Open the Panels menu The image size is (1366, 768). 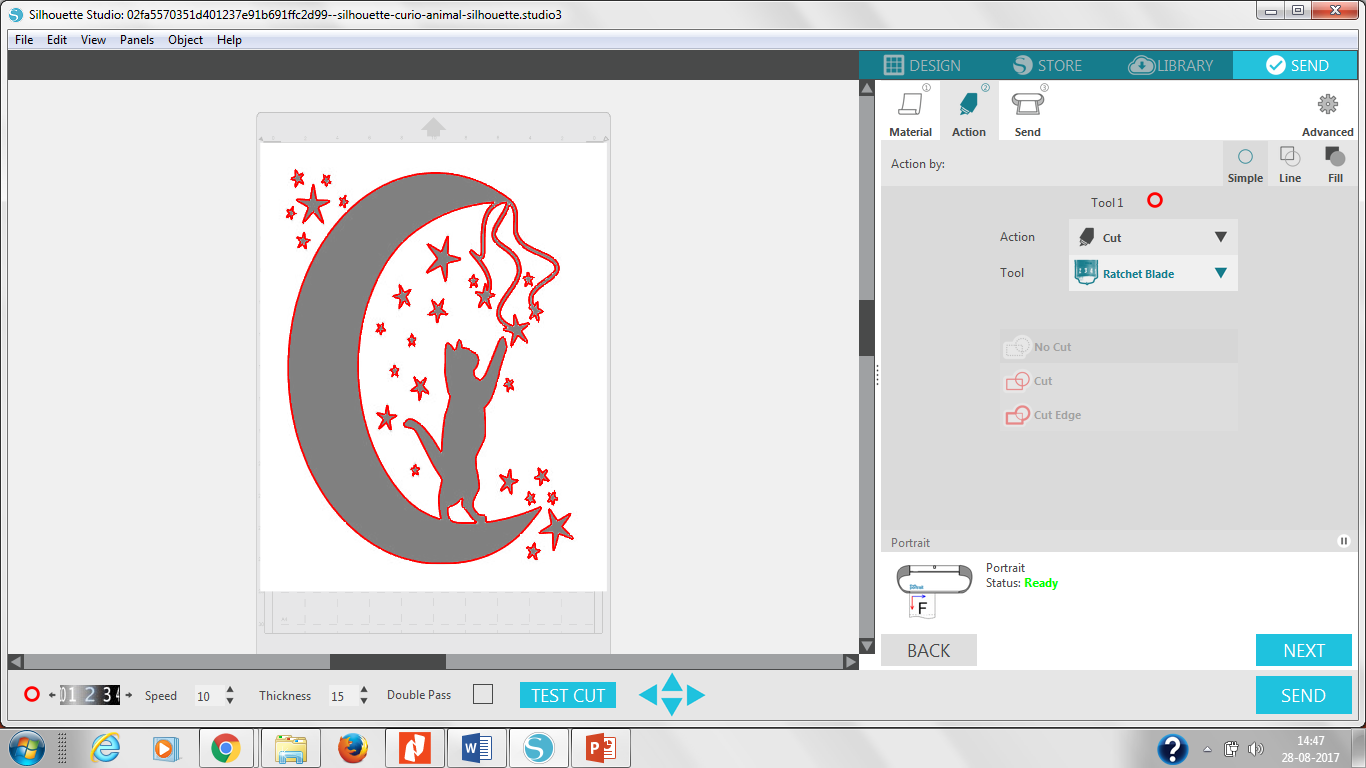[137, 40]
